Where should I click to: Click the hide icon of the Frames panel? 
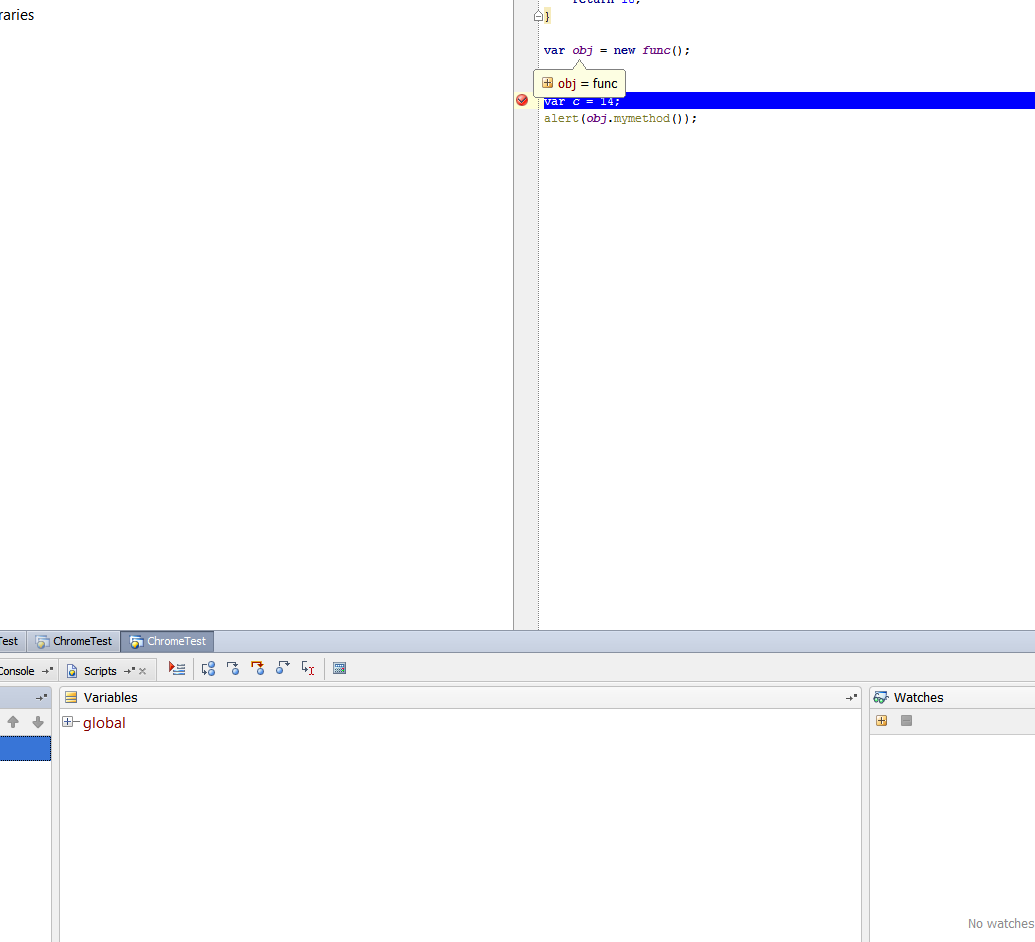coord(41,697)
